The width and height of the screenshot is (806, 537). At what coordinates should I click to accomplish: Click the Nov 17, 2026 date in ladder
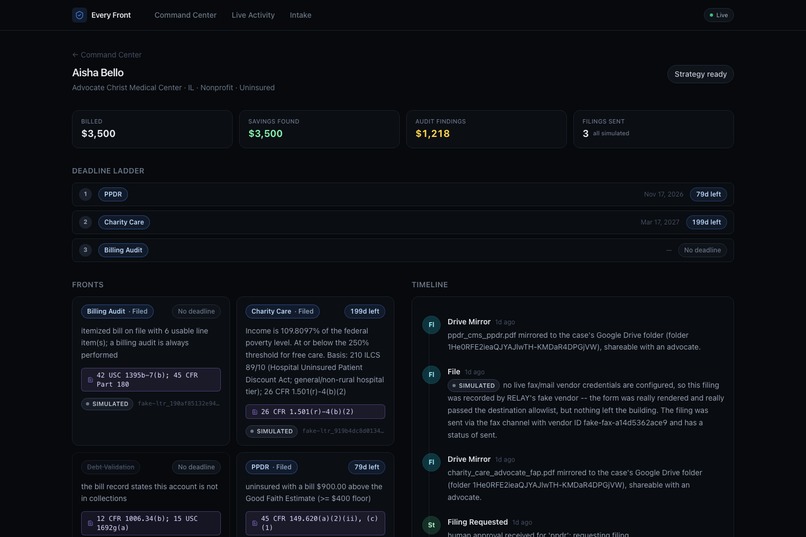[x=663, y=194]
